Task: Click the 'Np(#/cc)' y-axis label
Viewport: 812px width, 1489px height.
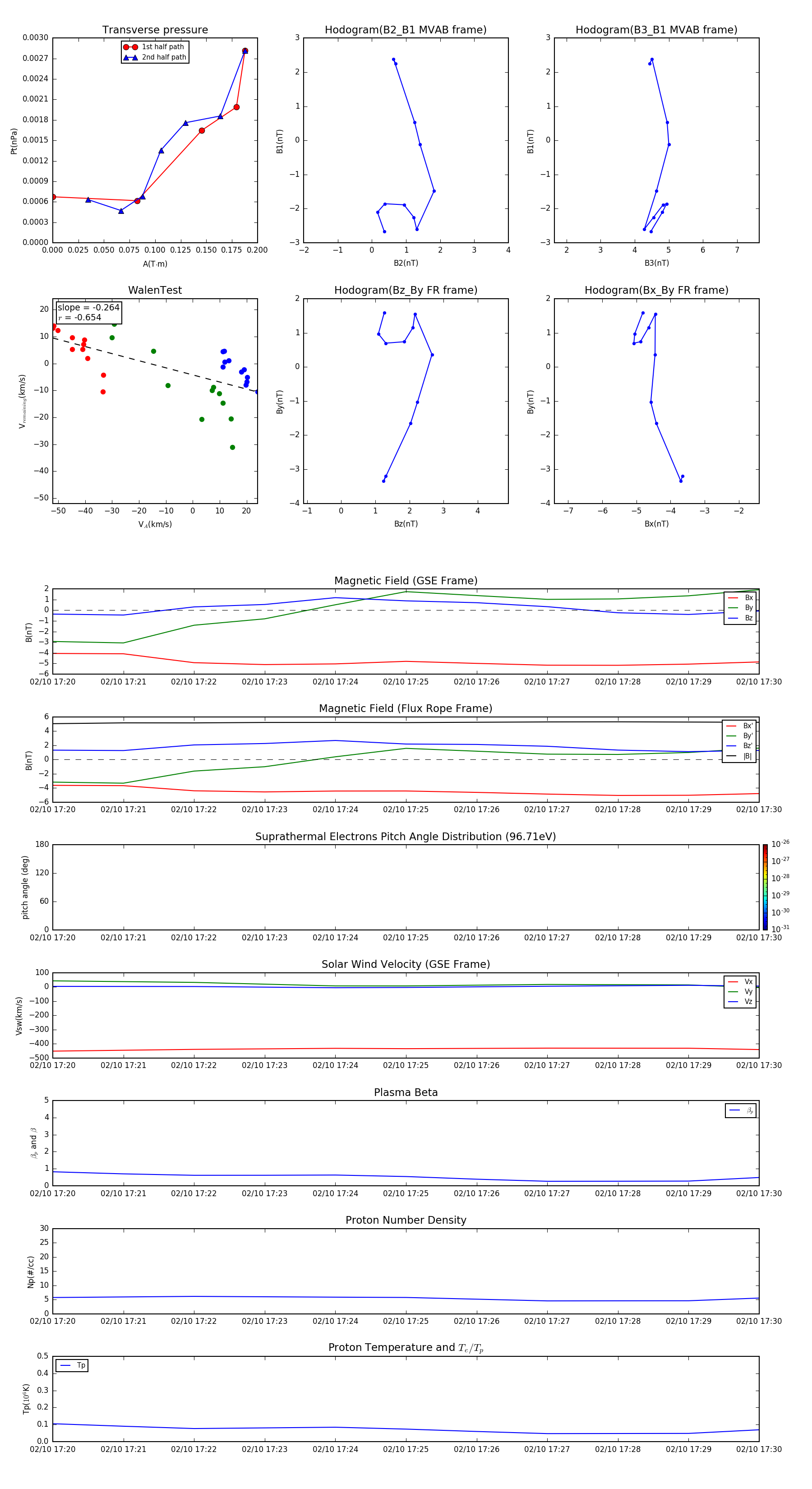Action: [x=31, y=1272]
